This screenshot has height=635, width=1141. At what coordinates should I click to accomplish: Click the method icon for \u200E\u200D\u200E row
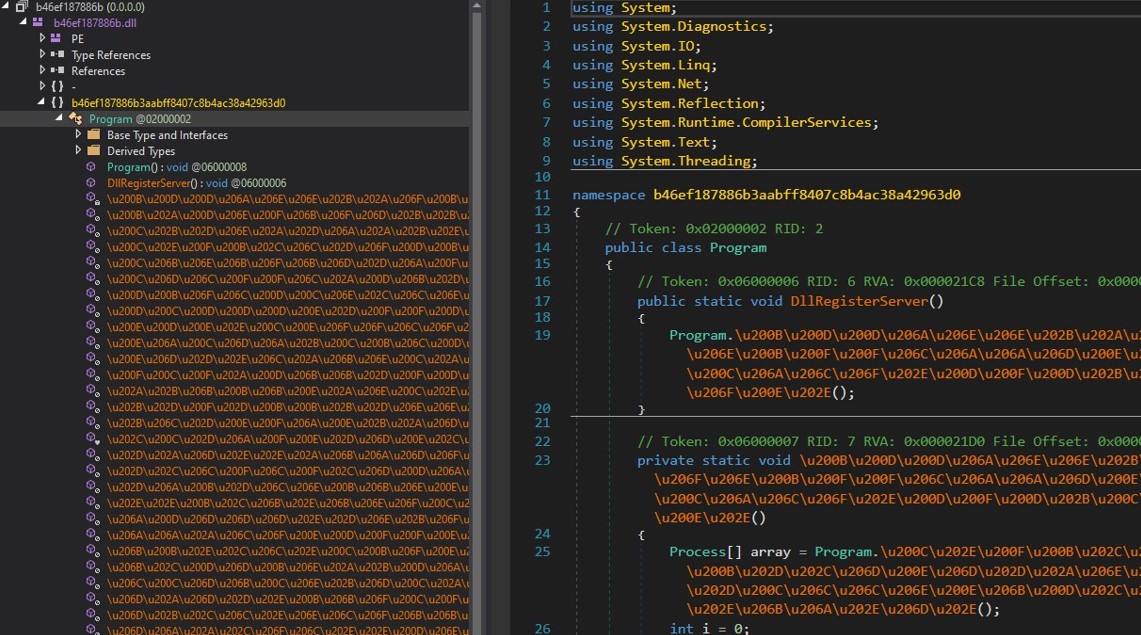click(92, 327)
